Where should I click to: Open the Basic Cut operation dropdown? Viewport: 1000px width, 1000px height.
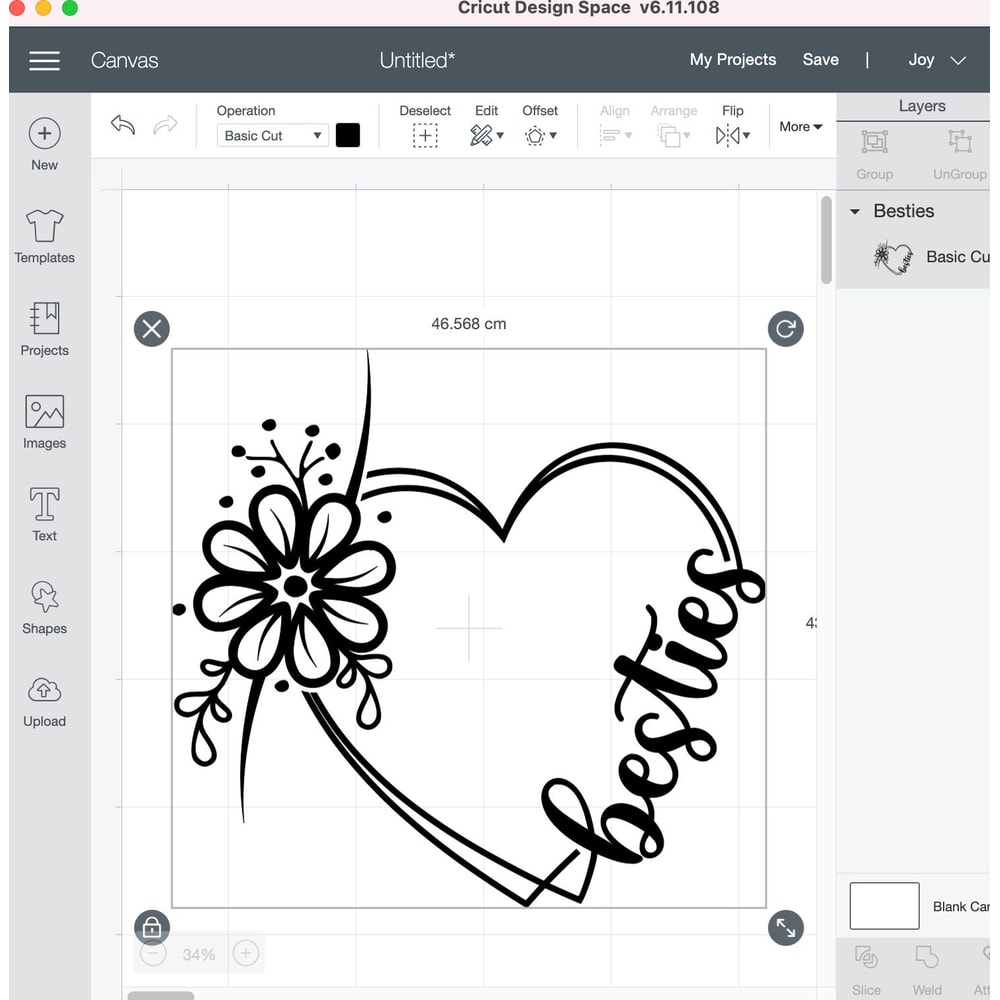(271, 135)
